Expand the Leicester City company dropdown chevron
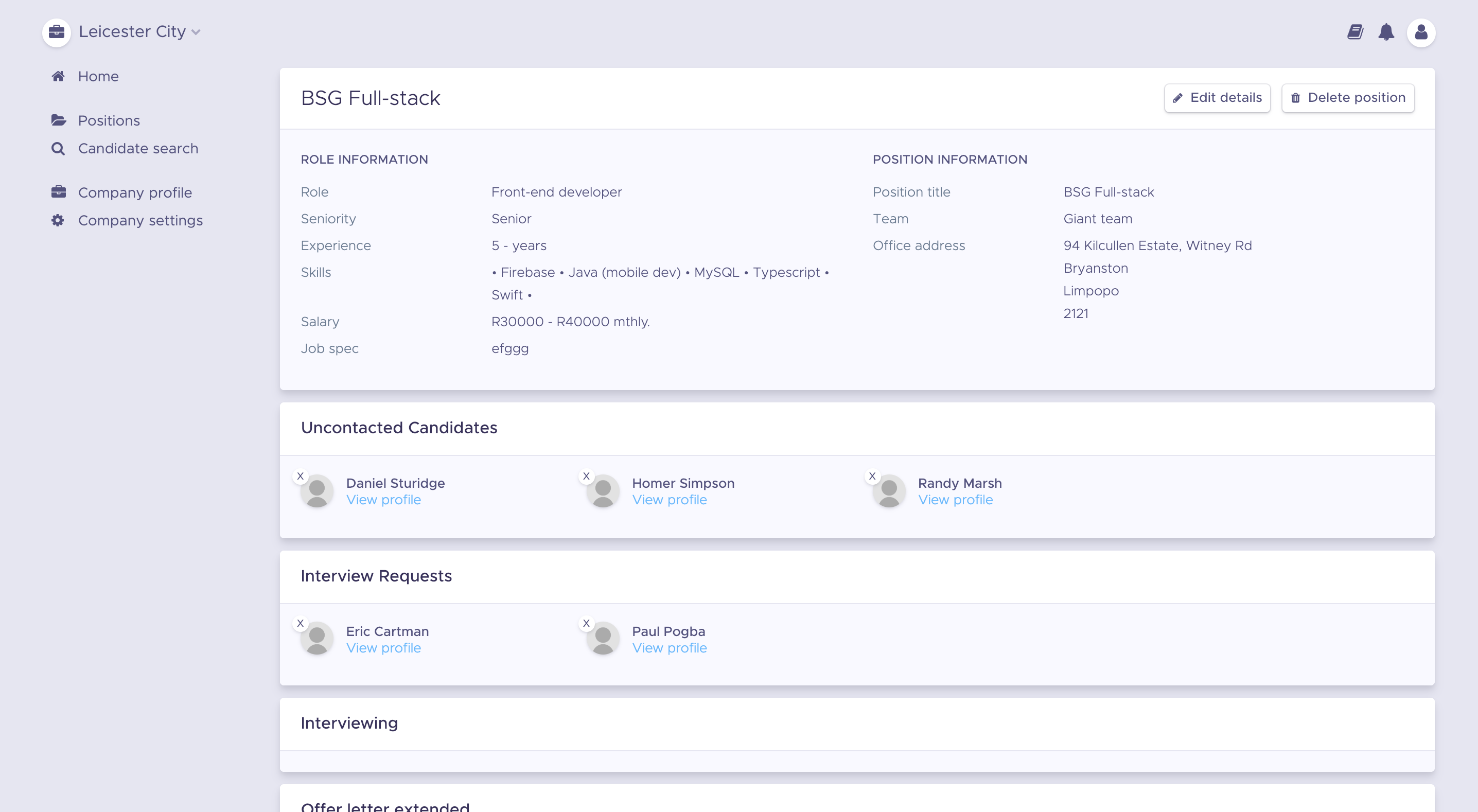1478x812 pixels. pyautogui.click(x=196, y=33)
